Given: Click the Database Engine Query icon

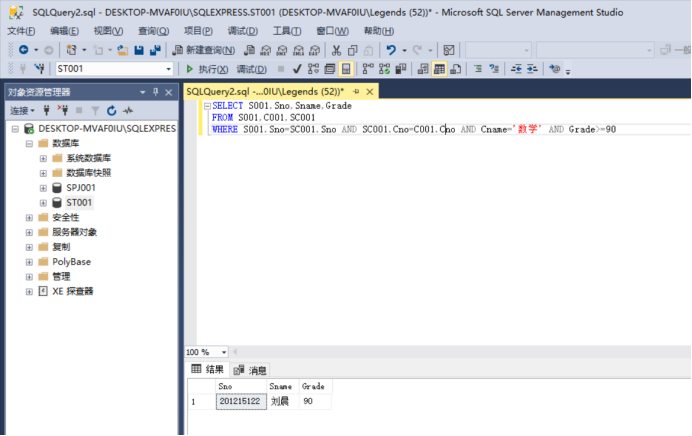Looking at the screenshot, I should click(249, 50).
